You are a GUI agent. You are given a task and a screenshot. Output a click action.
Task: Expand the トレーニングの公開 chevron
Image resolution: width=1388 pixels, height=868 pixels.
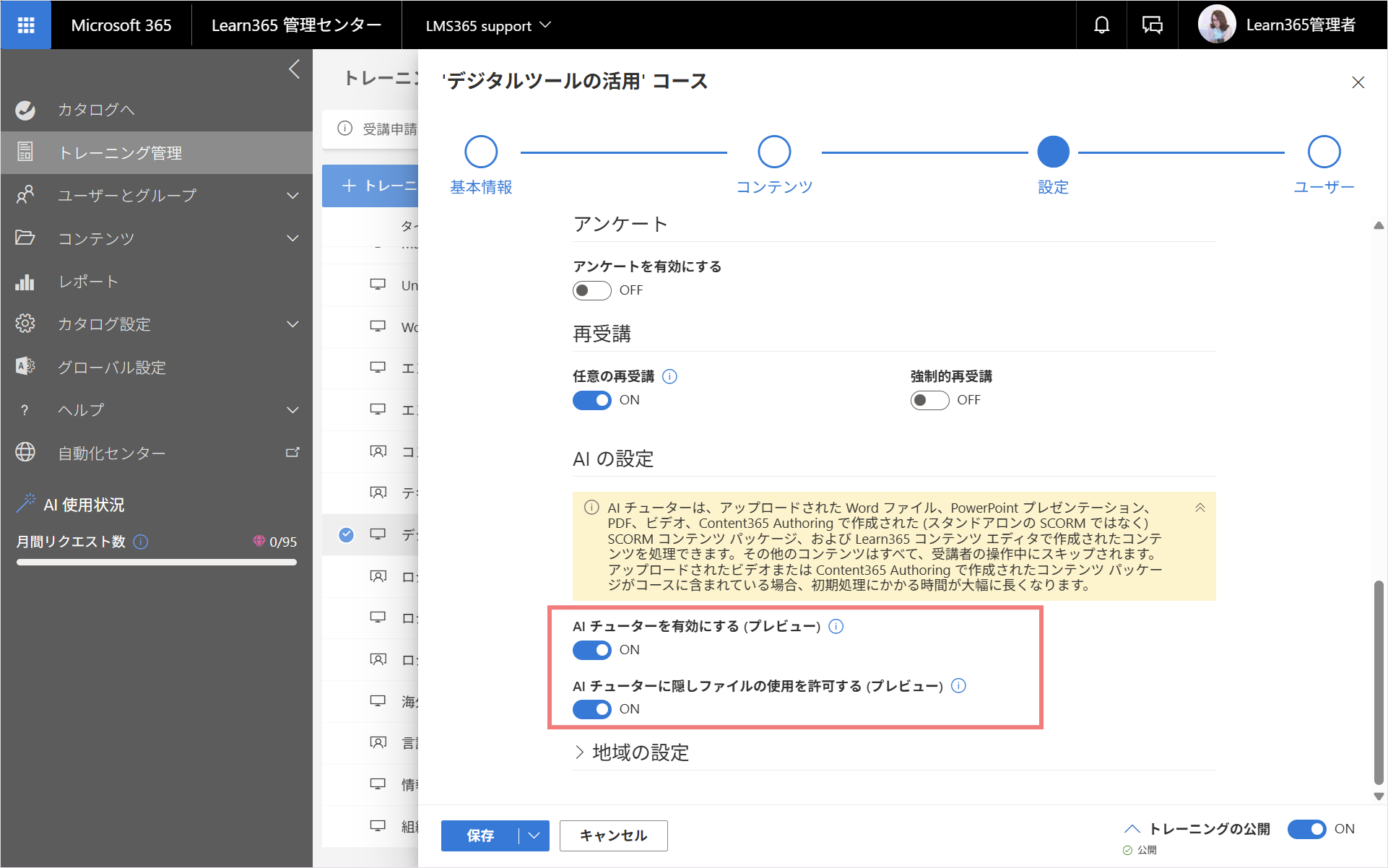coord(1132,829)
